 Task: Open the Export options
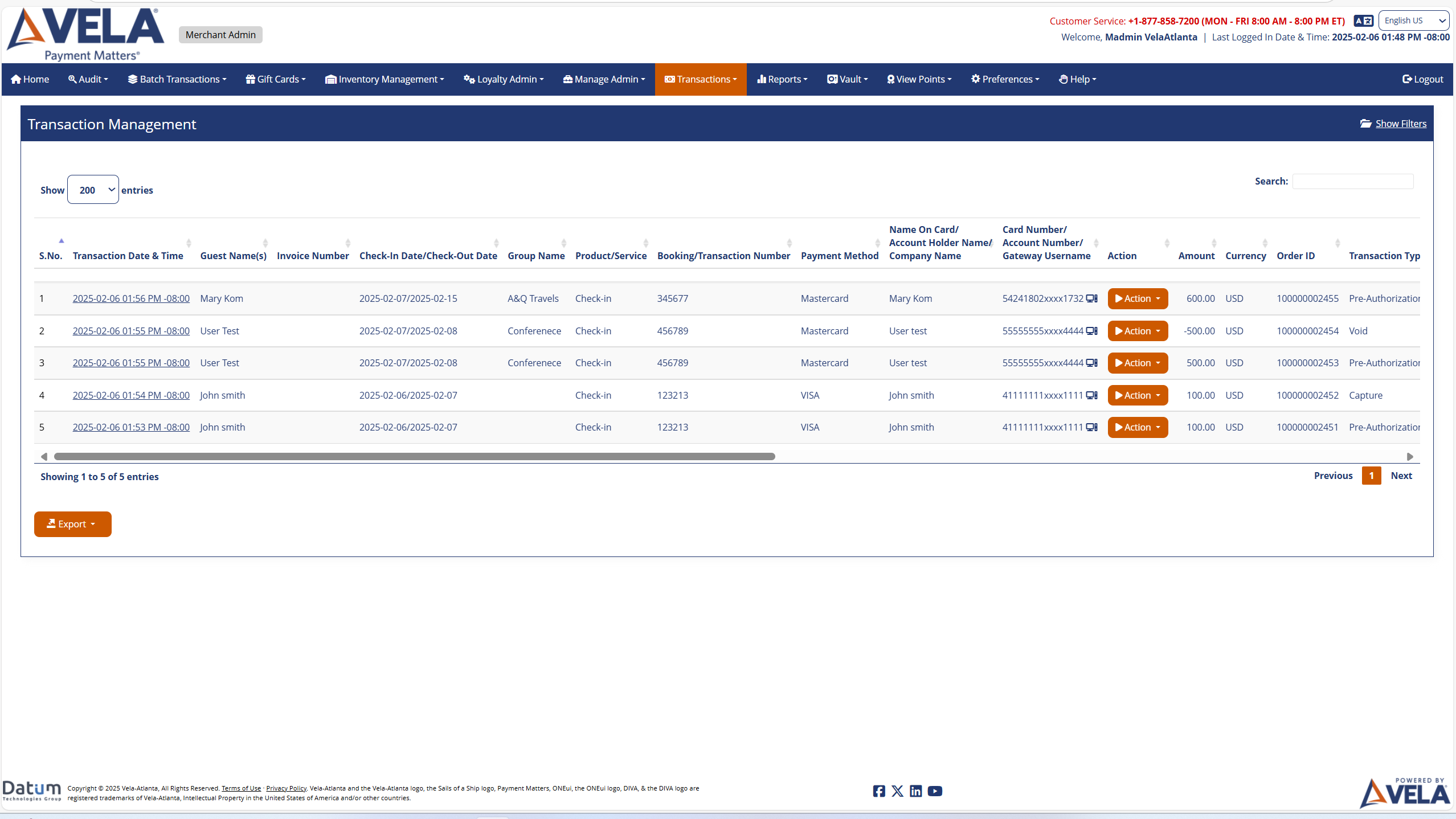pos(72,523)
